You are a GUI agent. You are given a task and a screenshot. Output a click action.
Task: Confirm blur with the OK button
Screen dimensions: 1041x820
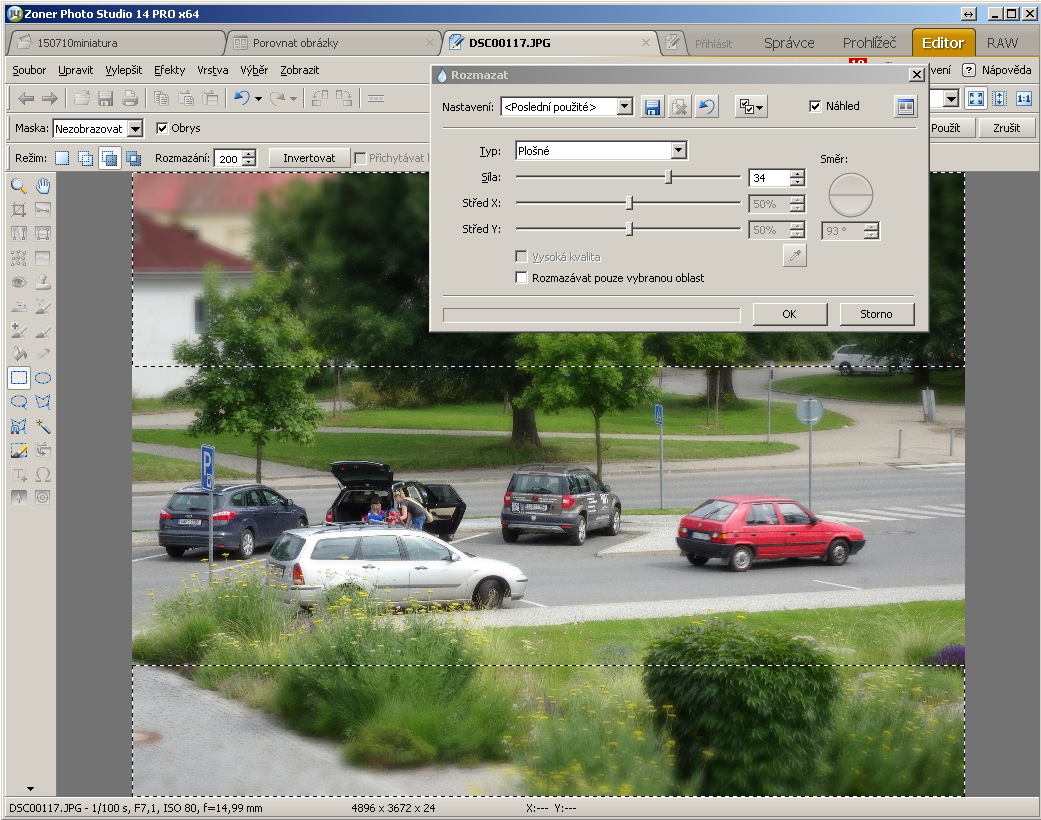789,314
